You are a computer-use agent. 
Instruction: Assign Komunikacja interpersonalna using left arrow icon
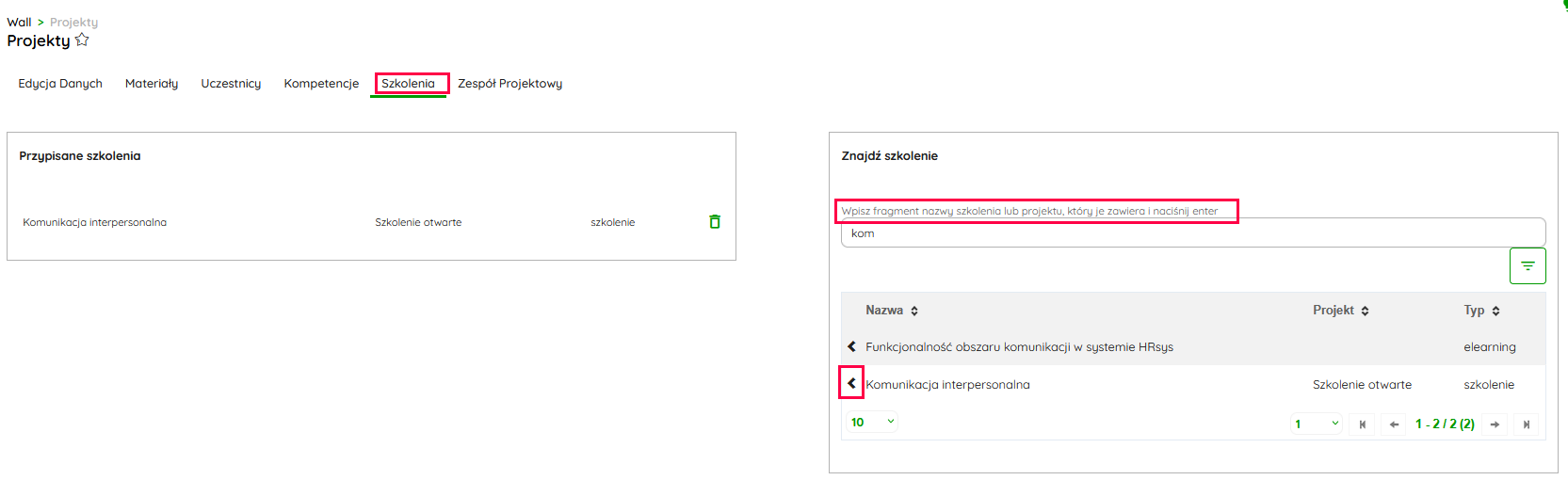[851, 384]
